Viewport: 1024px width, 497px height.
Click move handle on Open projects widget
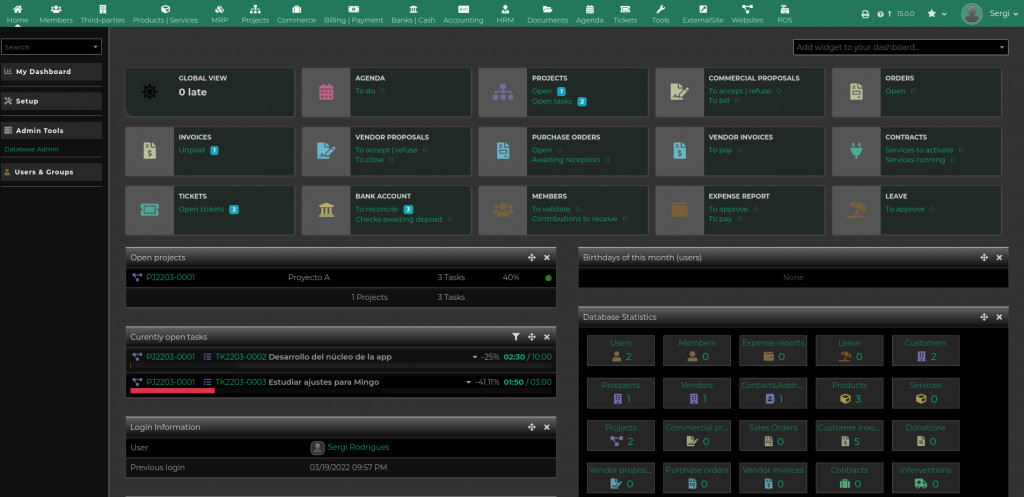click(x=532, y=257)
